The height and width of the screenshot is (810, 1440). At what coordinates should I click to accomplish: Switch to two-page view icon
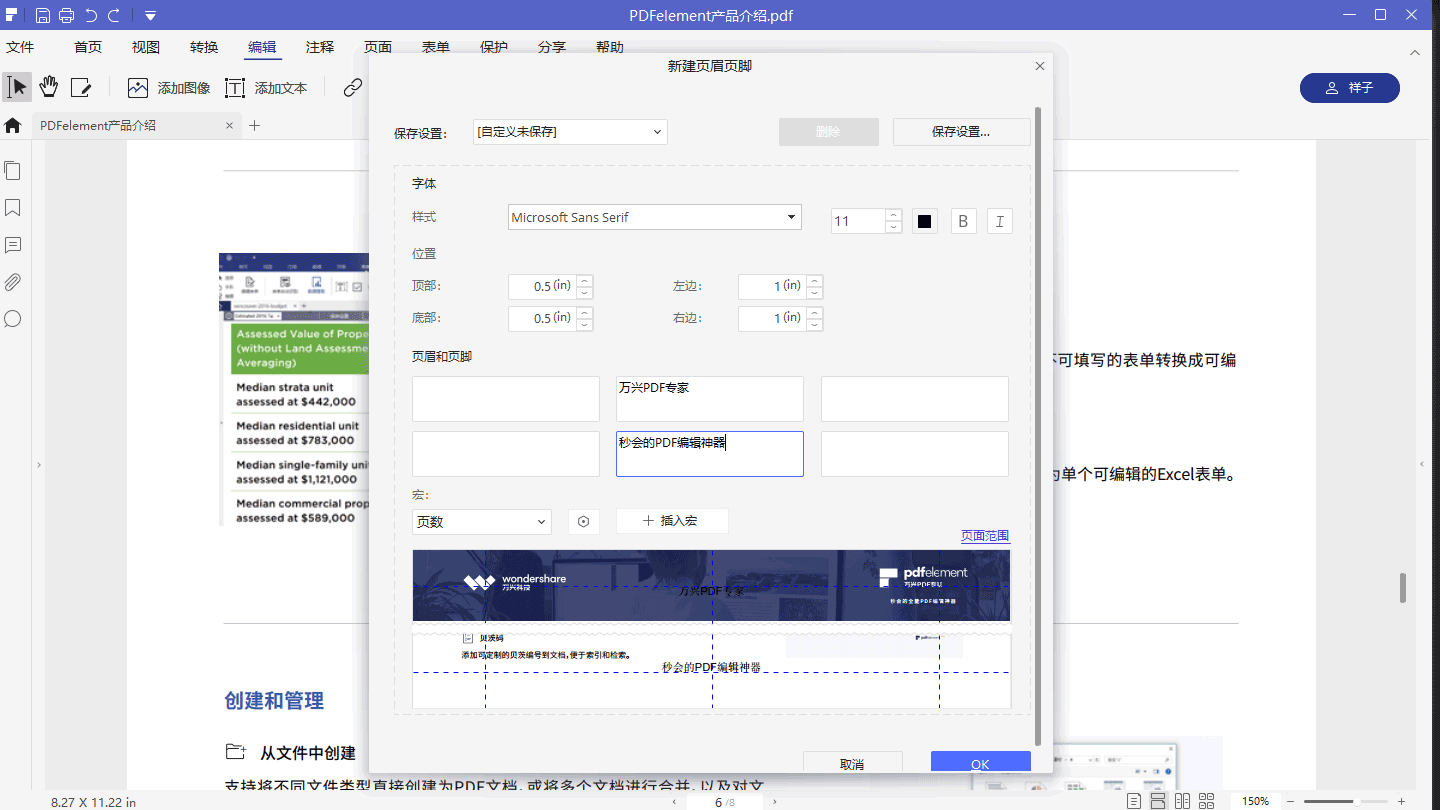1183,801
